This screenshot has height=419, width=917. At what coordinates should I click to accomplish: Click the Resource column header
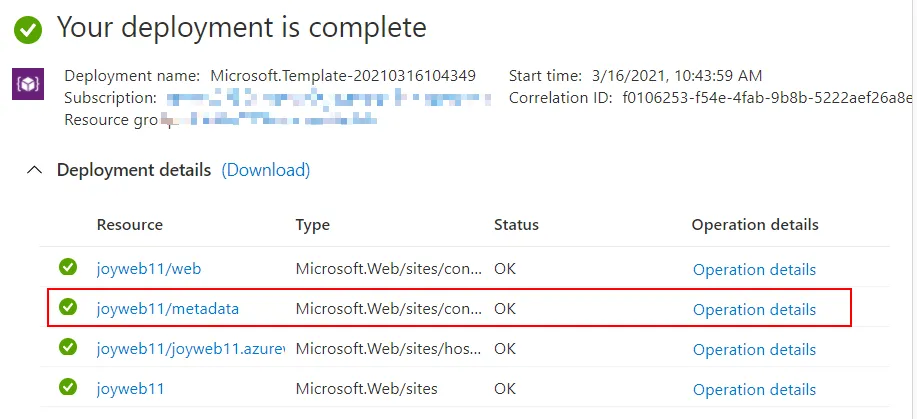coord(129,224)
